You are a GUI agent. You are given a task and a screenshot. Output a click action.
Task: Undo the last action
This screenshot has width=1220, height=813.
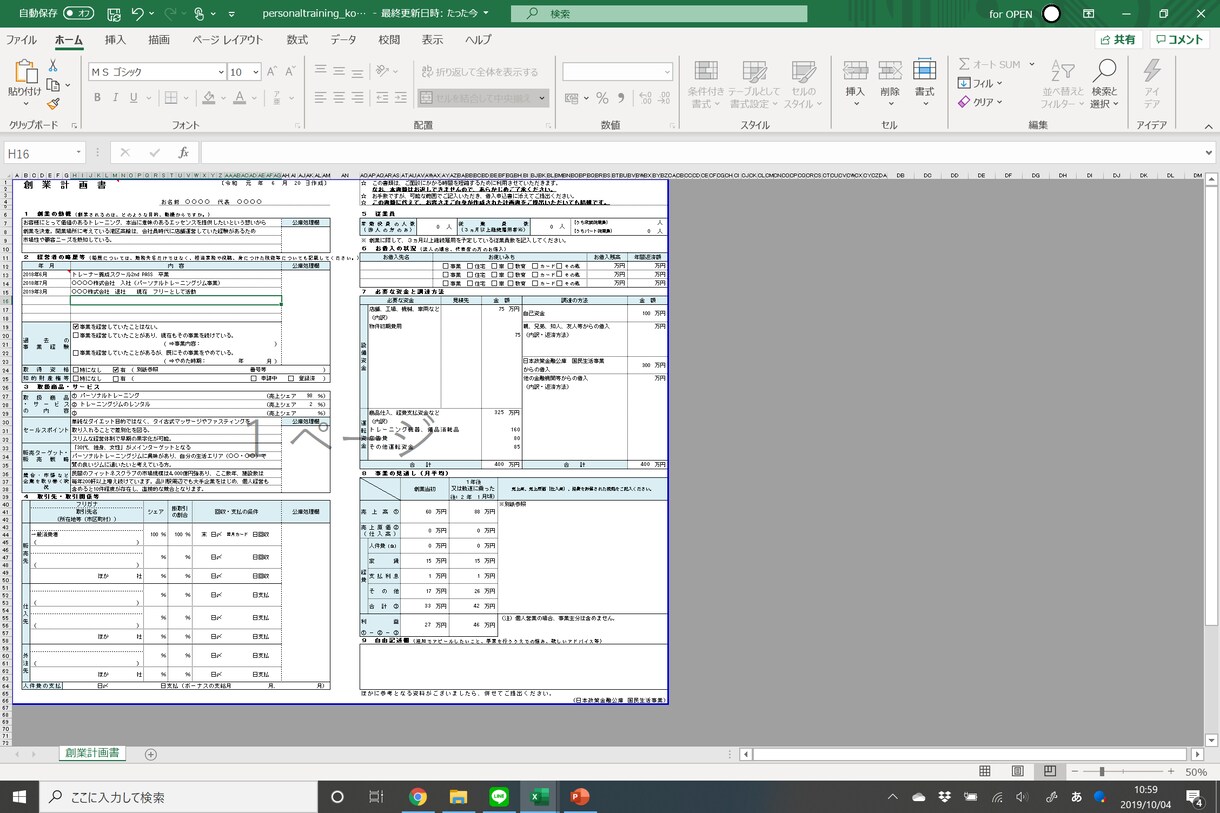pyautogui.click(x=138, y=14)
